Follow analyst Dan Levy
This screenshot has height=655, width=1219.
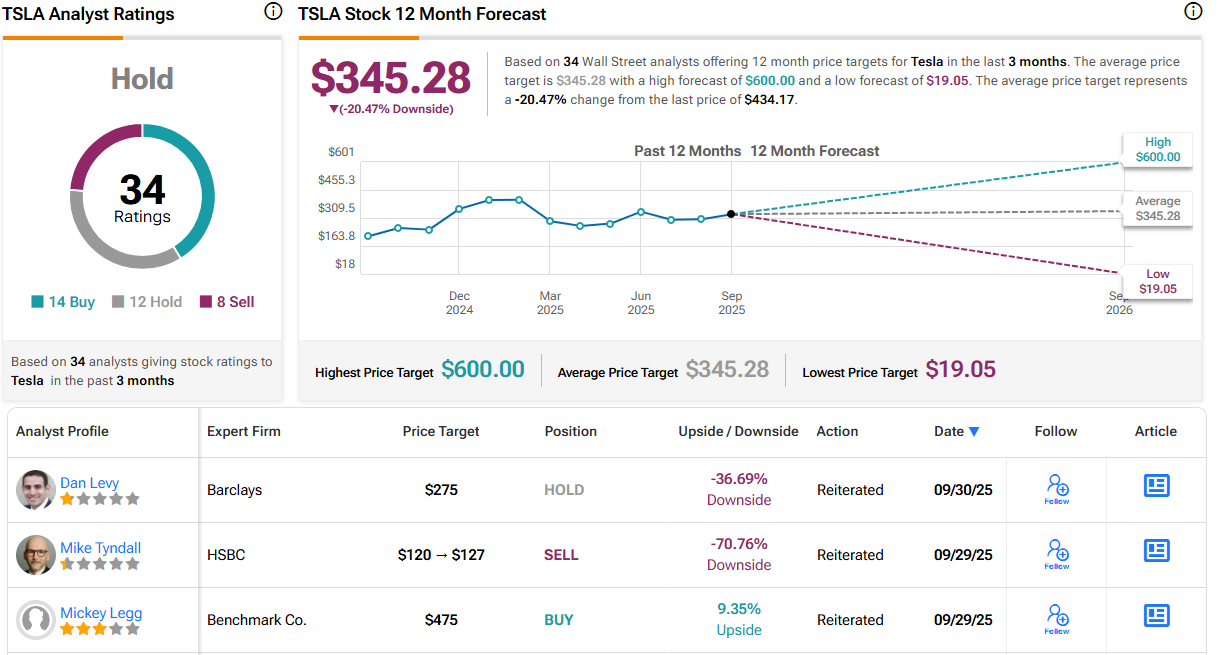tap(1057, 488)
